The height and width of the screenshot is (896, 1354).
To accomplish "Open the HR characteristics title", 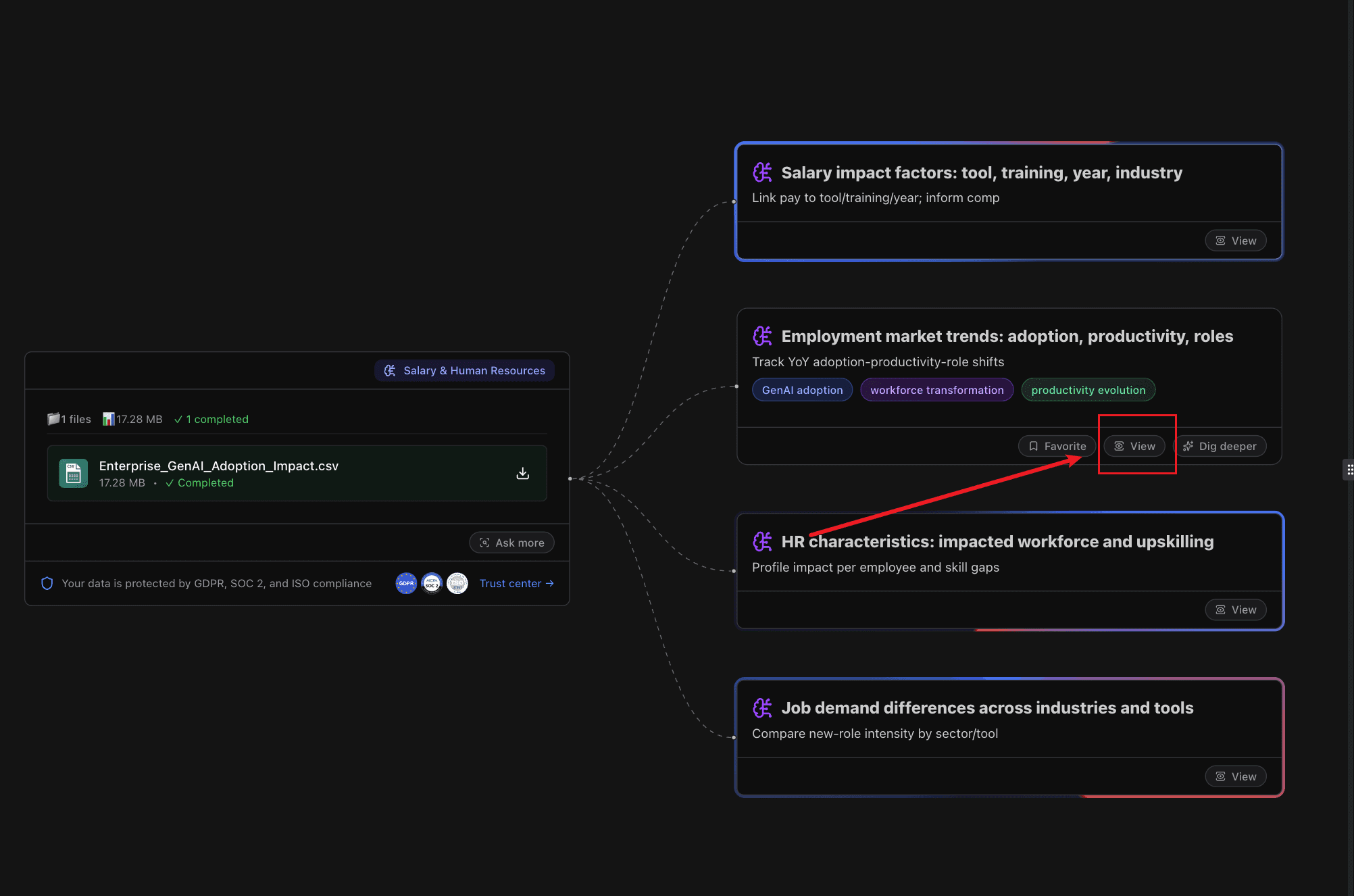I will [997, 541].
